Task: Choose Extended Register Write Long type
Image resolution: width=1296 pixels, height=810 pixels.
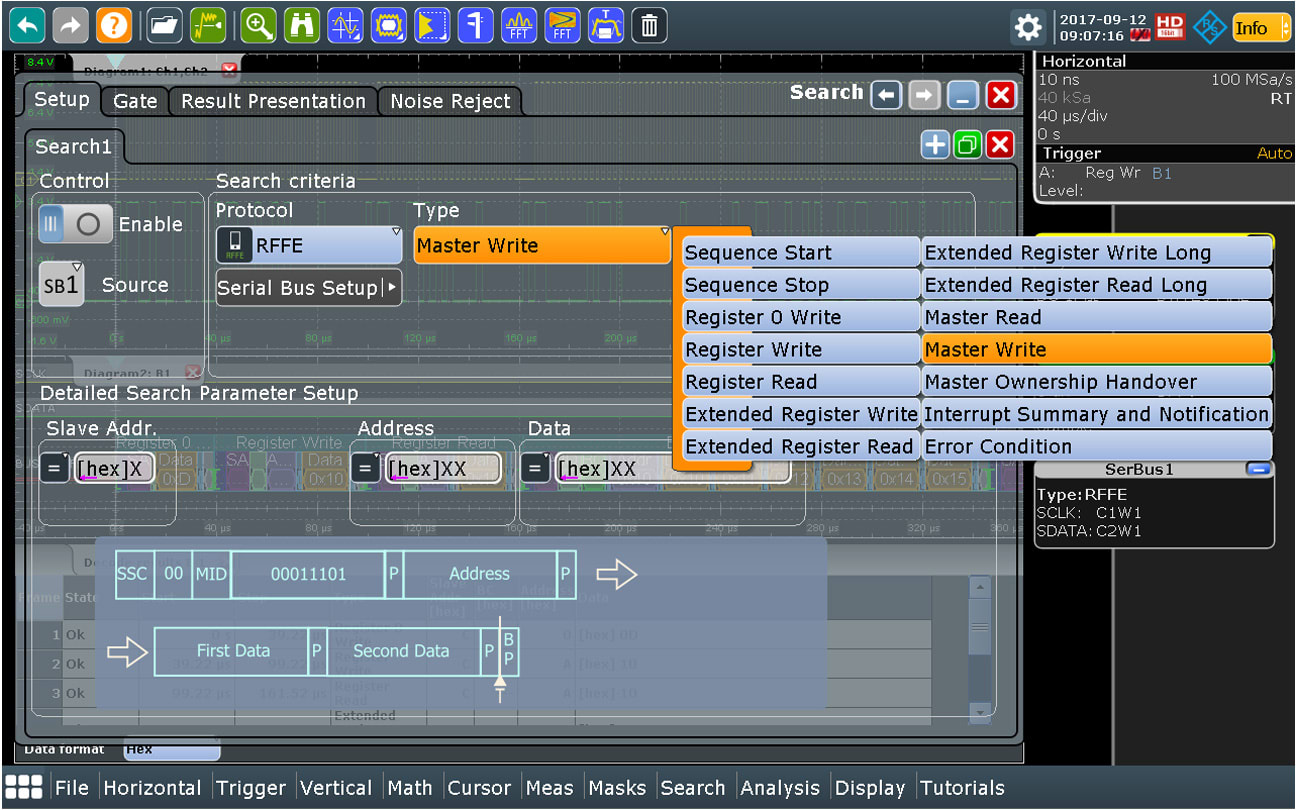Action: (x=1097, y=253)
